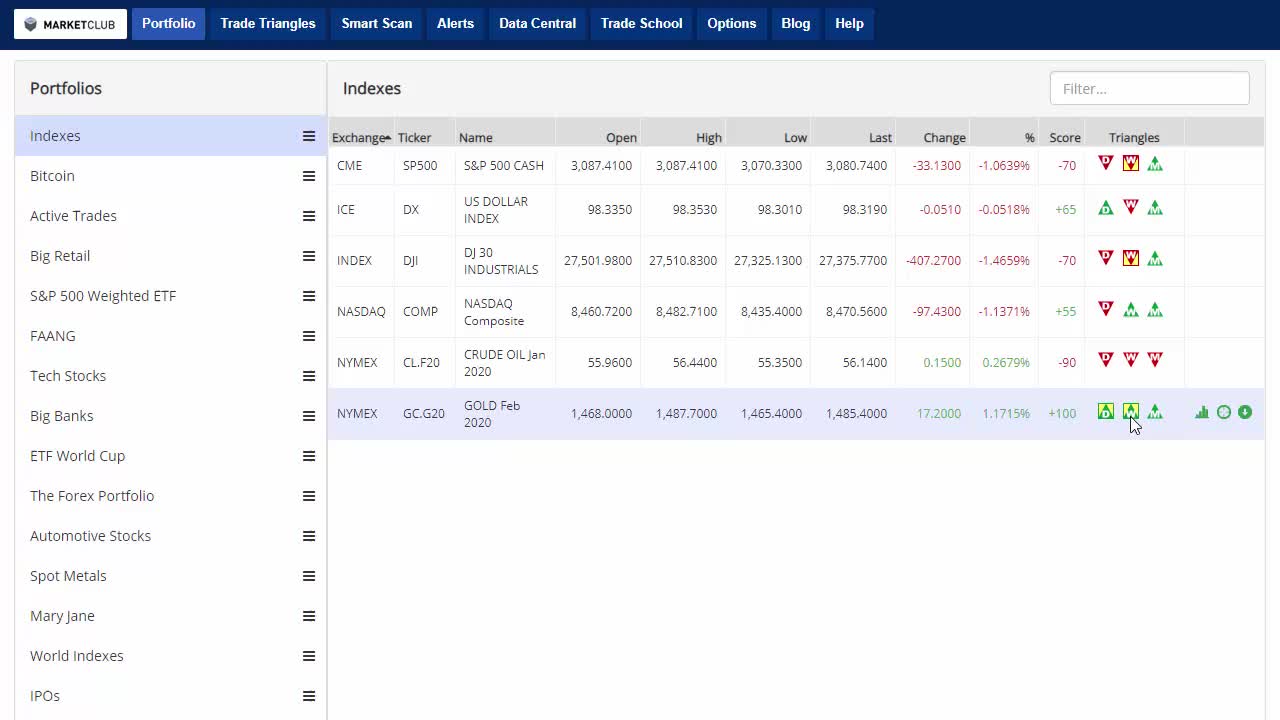Click the monthly triangle for NASDAQ Composite
1280x720 pixels.
pyautogui.click(x=1155, y=309)
